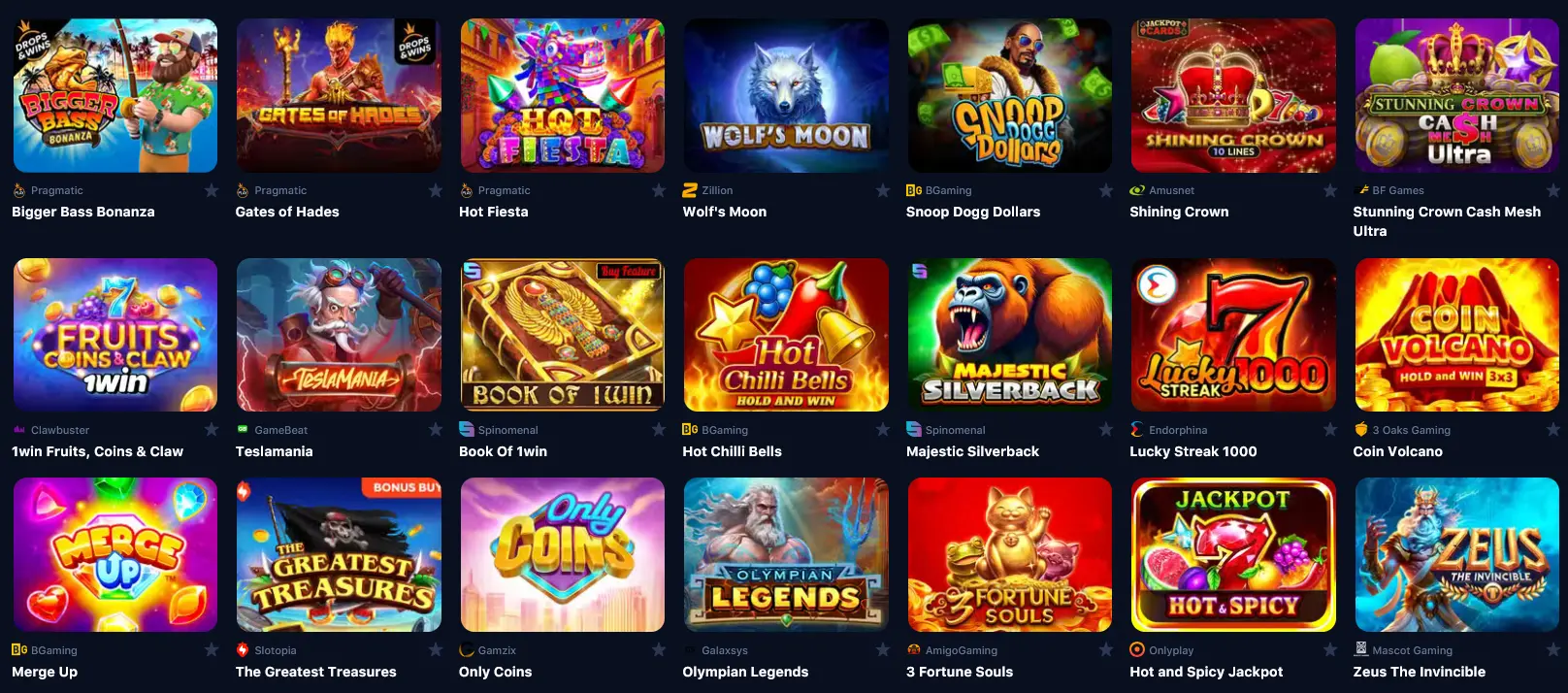Favorite Zeus The Invincible via star
Screen dimensions: 1568x693
[x=1553, y=649]
